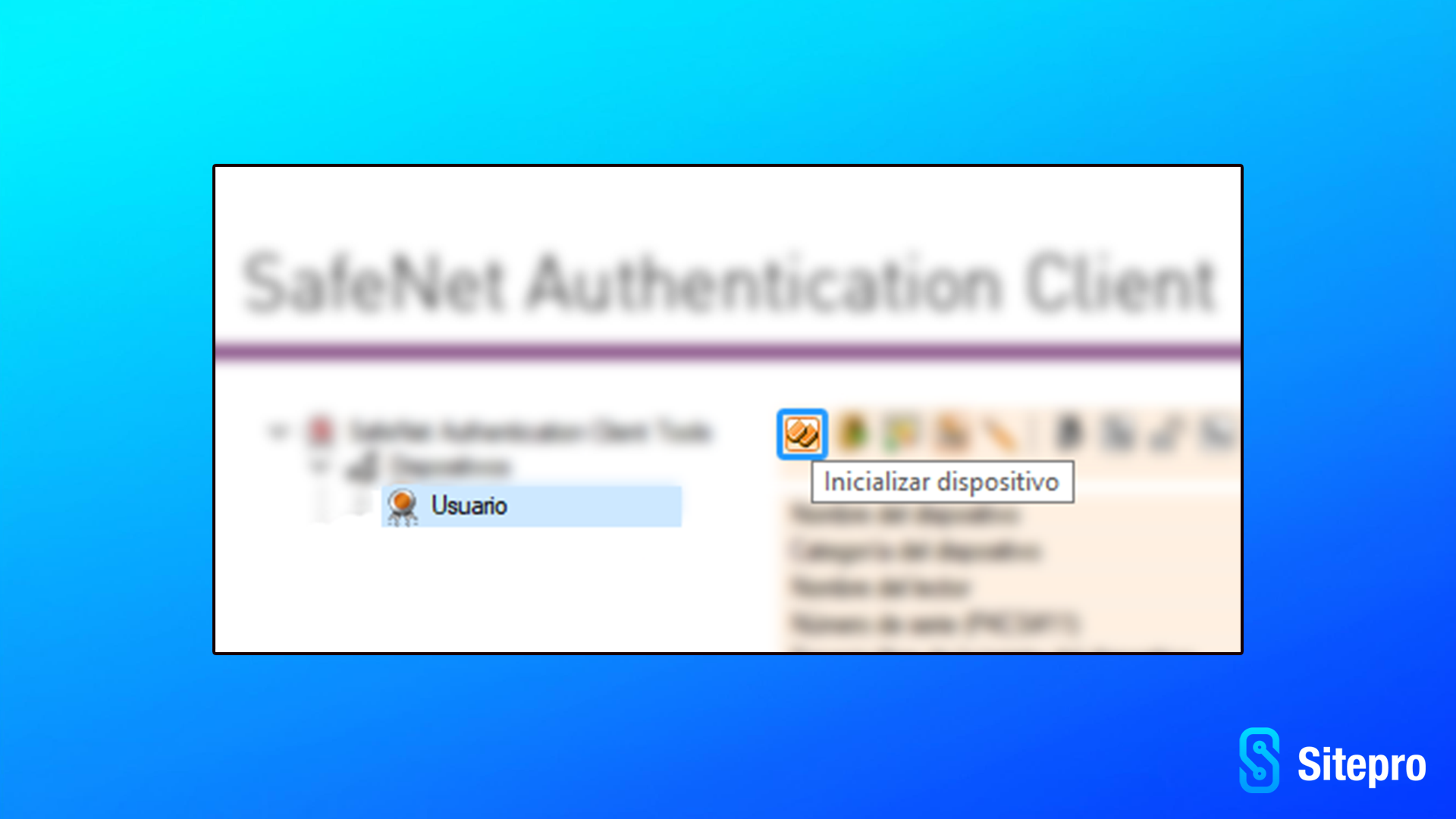Click the orange fourth toolbar icon

coord(952,433)
